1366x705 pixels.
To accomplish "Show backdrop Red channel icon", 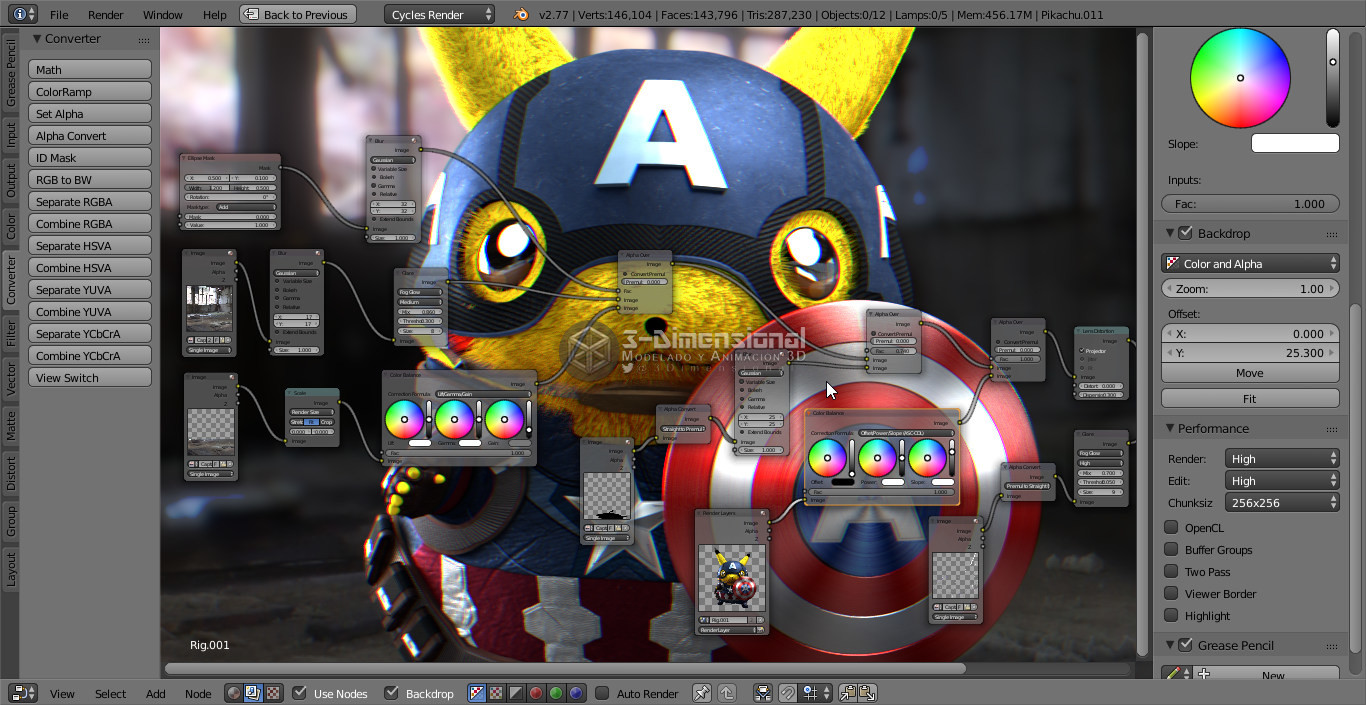I will (x=536, y=693).
